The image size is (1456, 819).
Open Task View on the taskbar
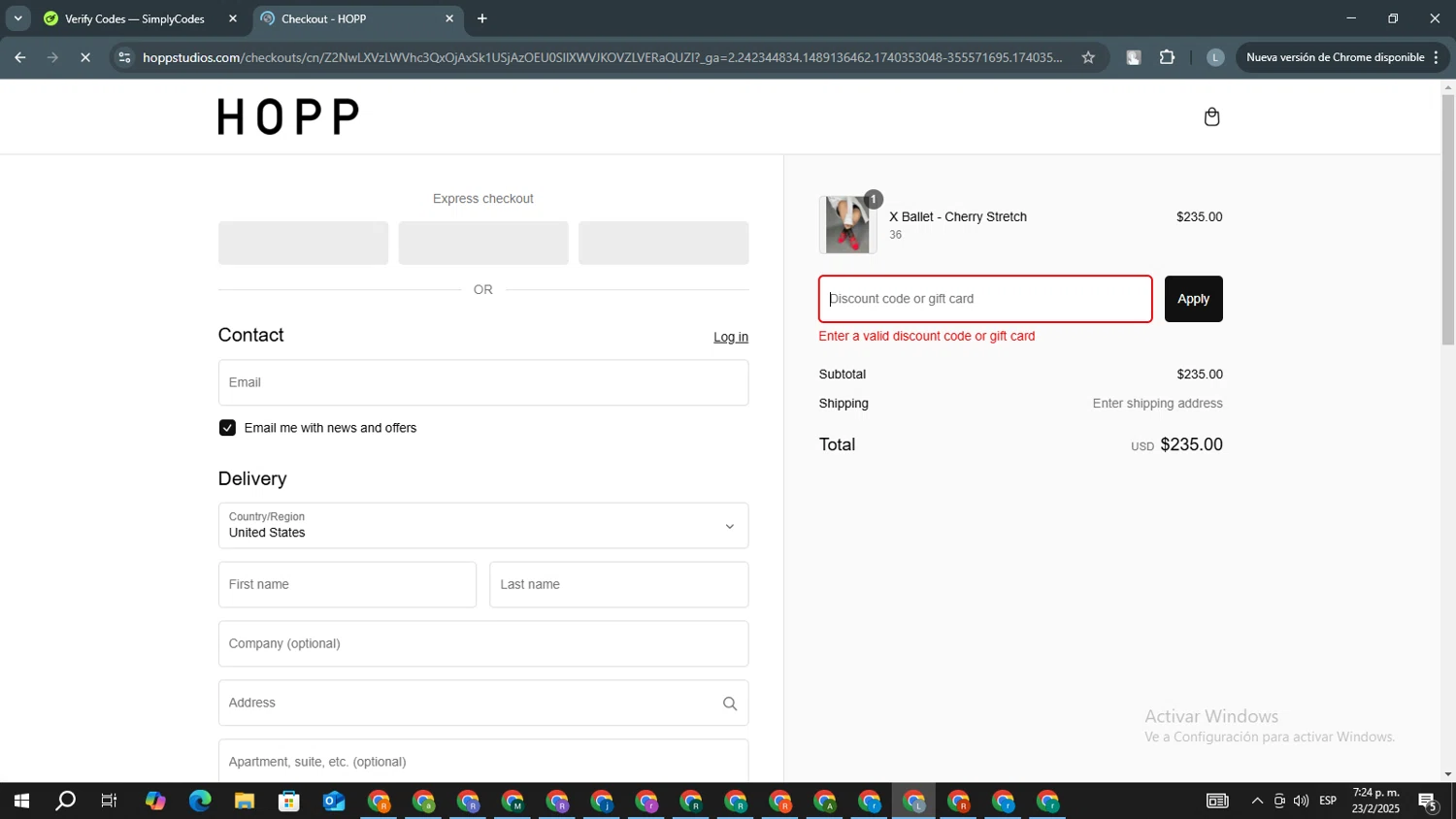click(110, 802)
